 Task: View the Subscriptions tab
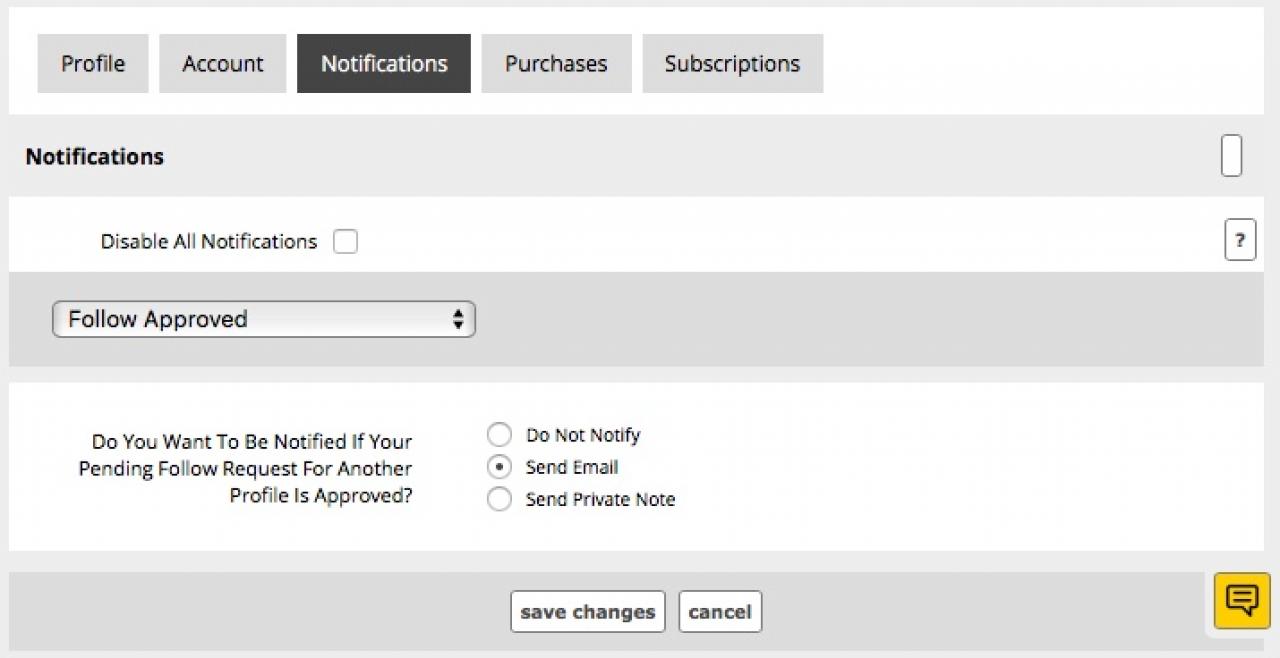pos(732,64)
